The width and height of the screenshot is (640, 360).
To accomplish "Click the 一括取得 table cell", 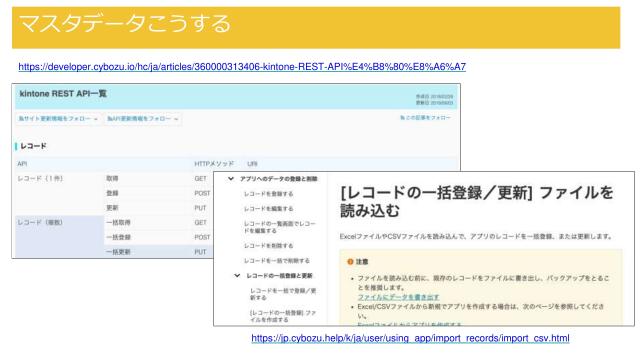I will click(x=118, y=222).
